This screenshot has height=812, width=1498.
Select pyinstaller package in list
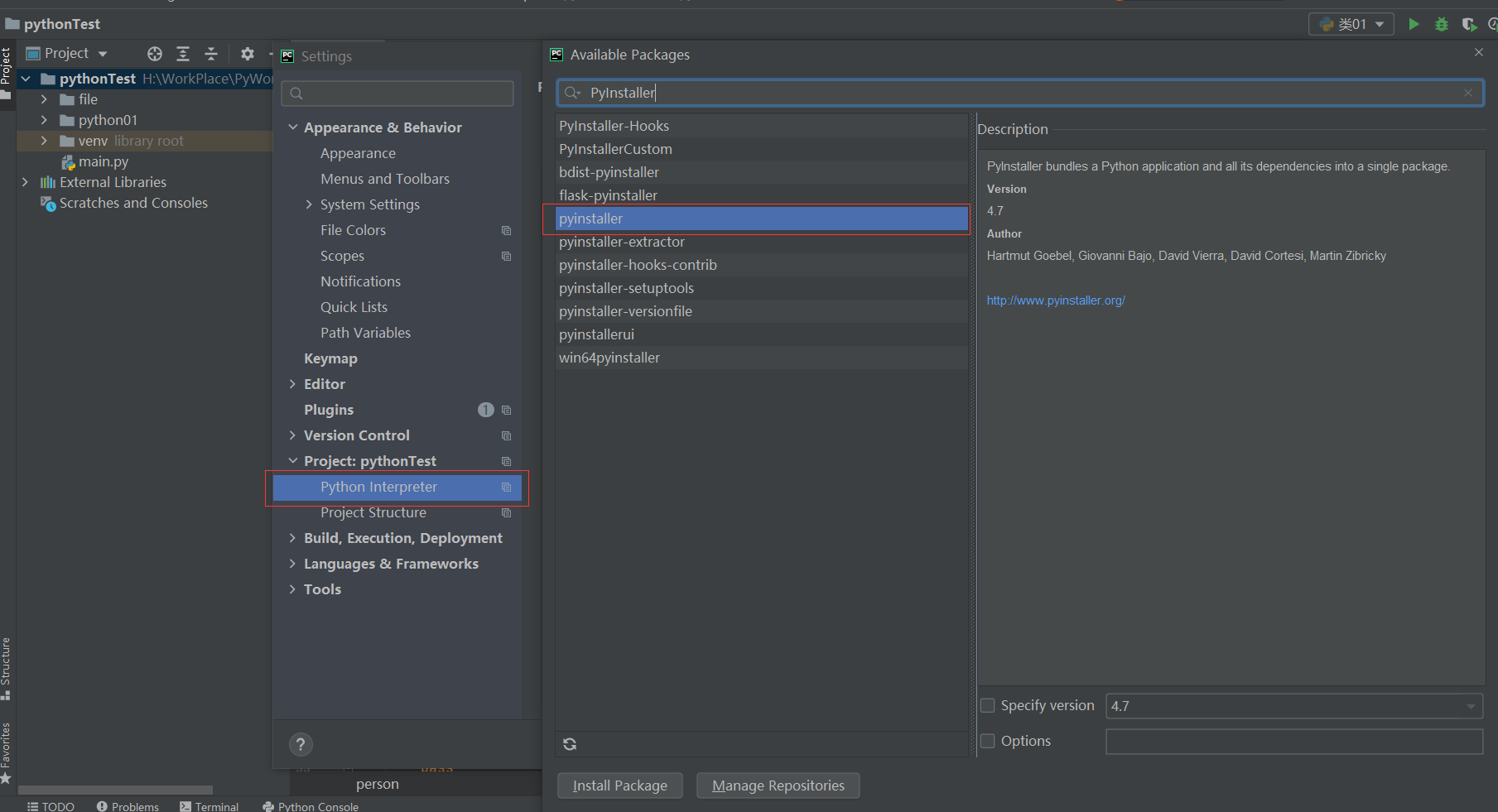point(762,219)
